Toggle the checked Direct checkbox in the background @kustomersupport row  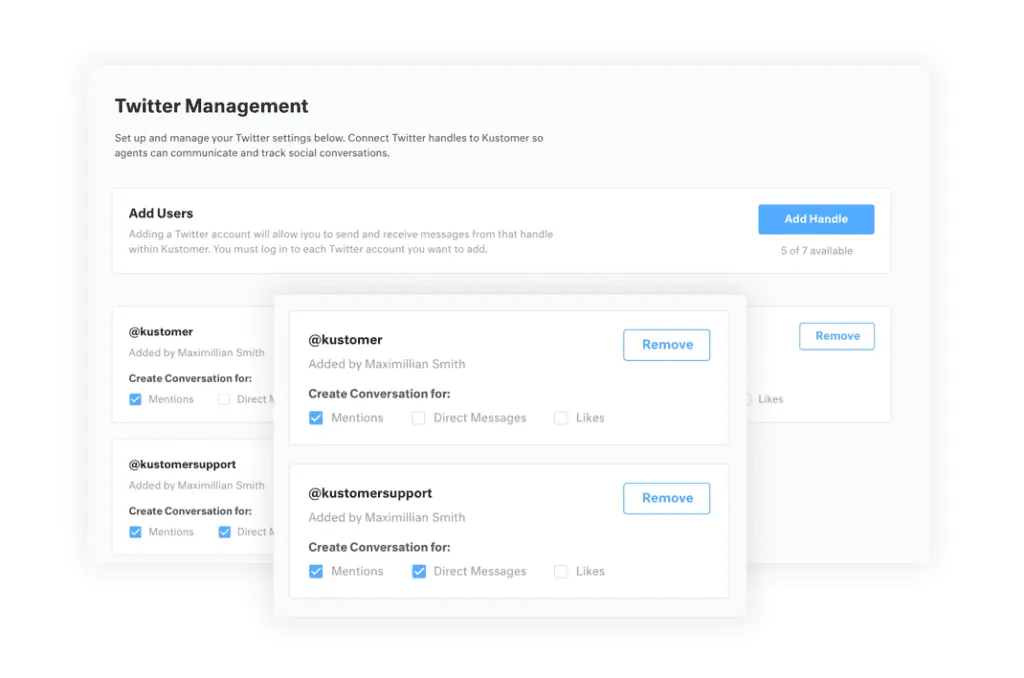(224, 532)
